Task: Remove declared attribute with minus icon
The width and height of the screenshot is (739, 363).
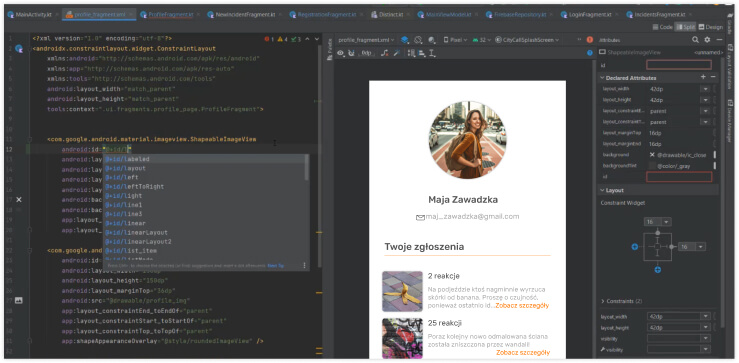Action: click(x=713, y=77)
